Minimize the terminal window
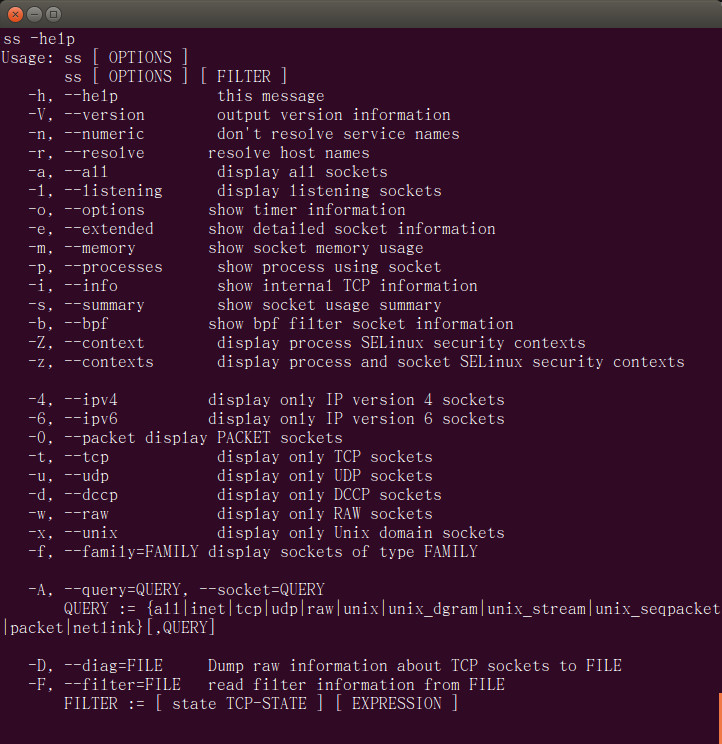The height and width of the screenshot is (744, 722). point(34,14)
